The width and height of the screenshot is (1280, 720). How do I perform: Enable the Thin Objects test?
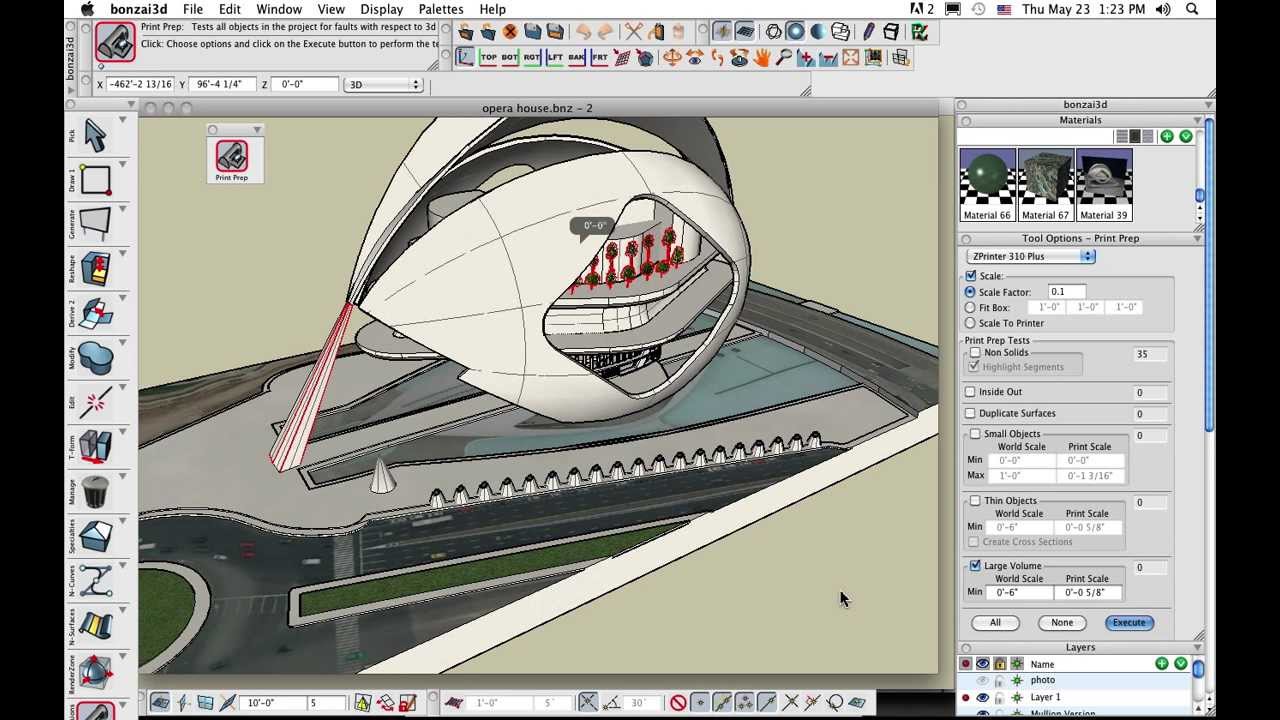(975, 501)
